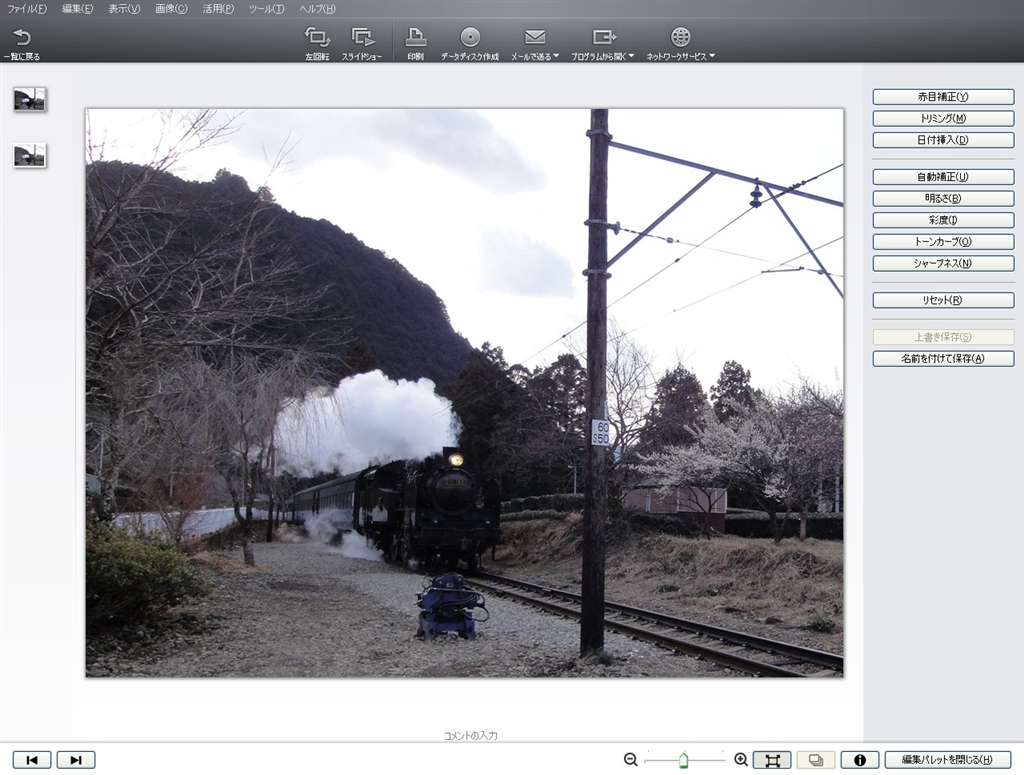
Task: Click the トリミング(M) crop button
Action: click(x=943, y=118)
